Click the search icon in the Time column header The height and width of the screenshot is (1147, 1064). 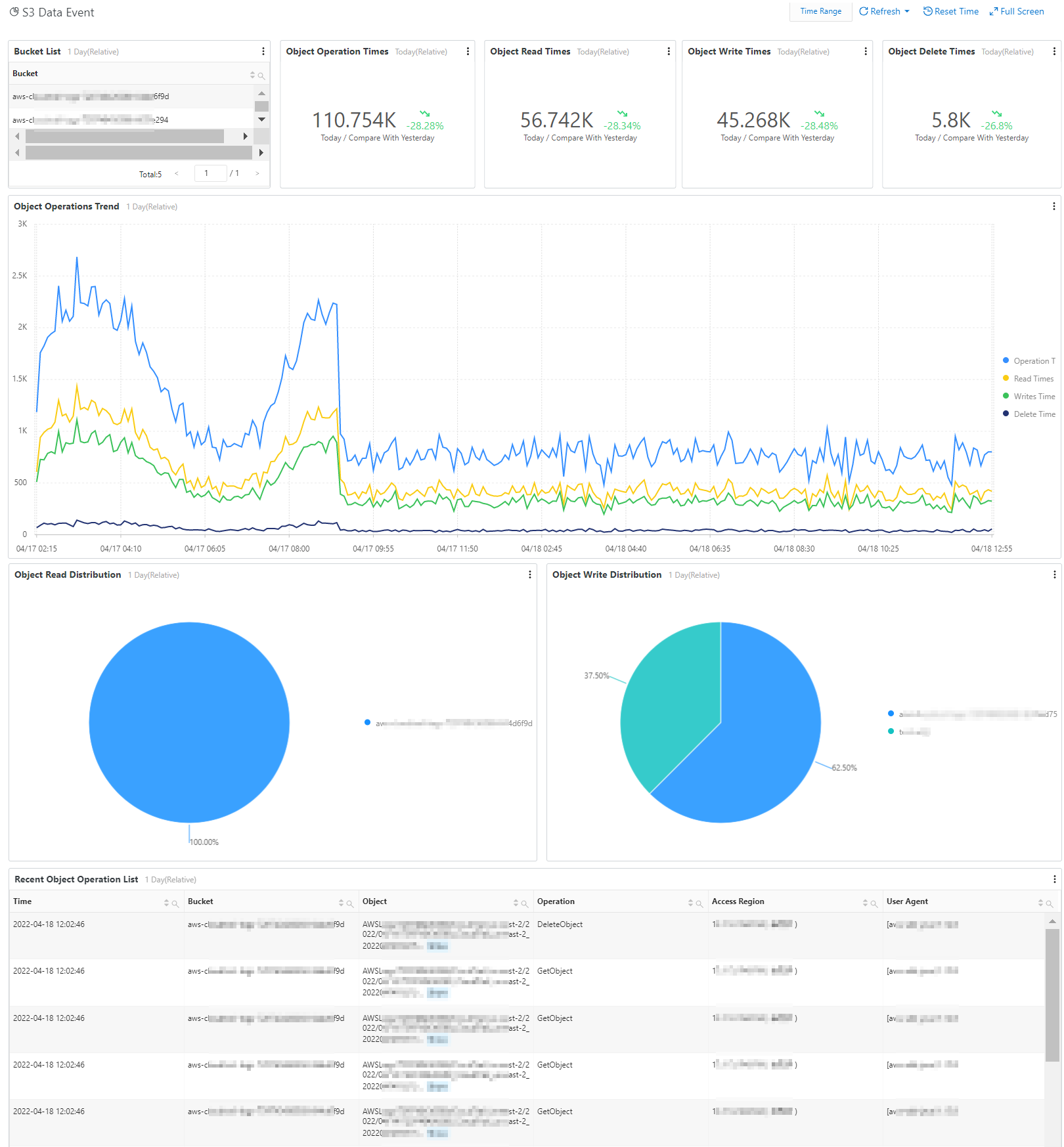tap(175, 903)
